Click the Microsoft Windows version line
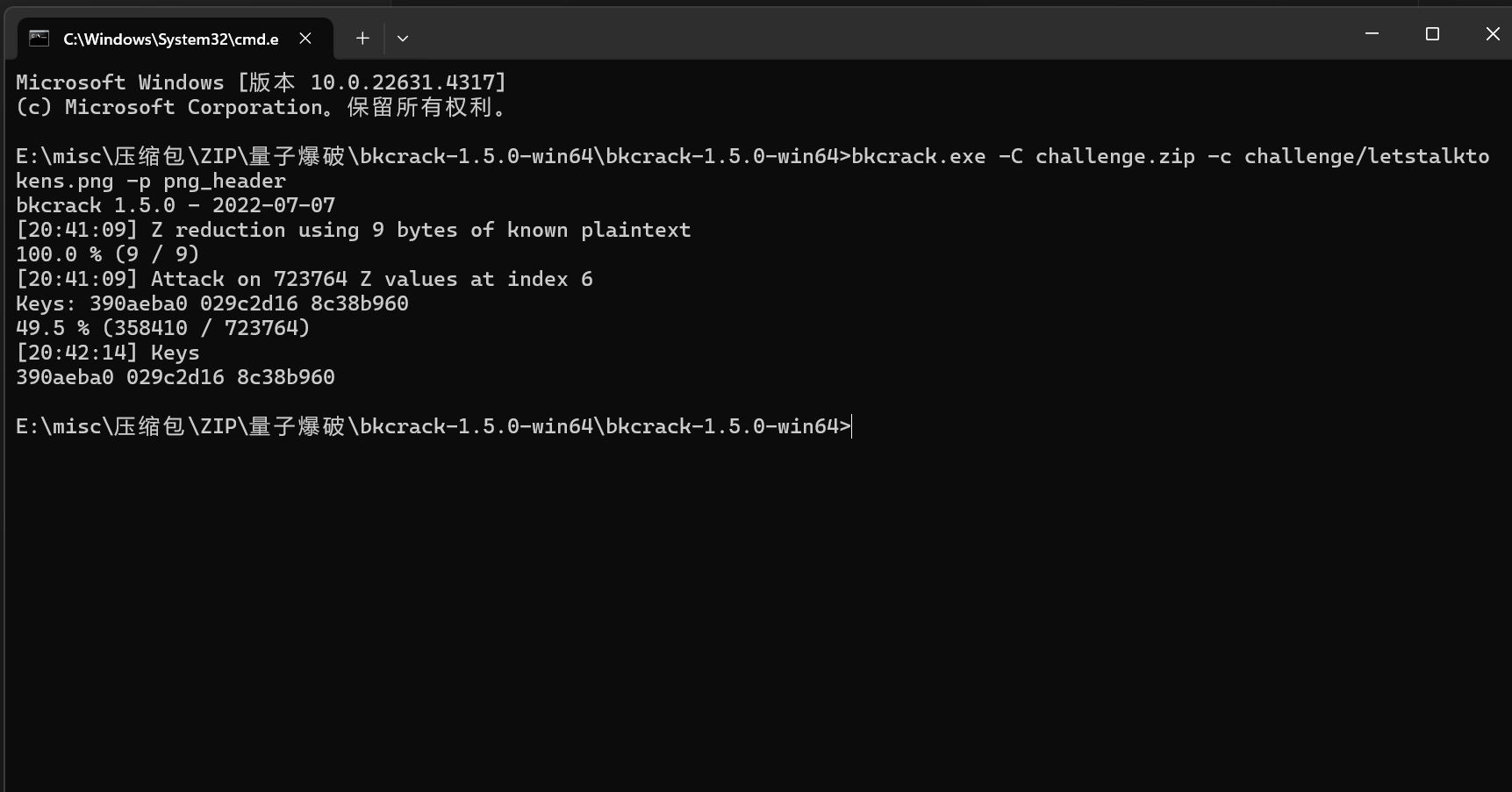This screenshot has width=1512, height=792. pyautogui.click(x=262, y=82)
